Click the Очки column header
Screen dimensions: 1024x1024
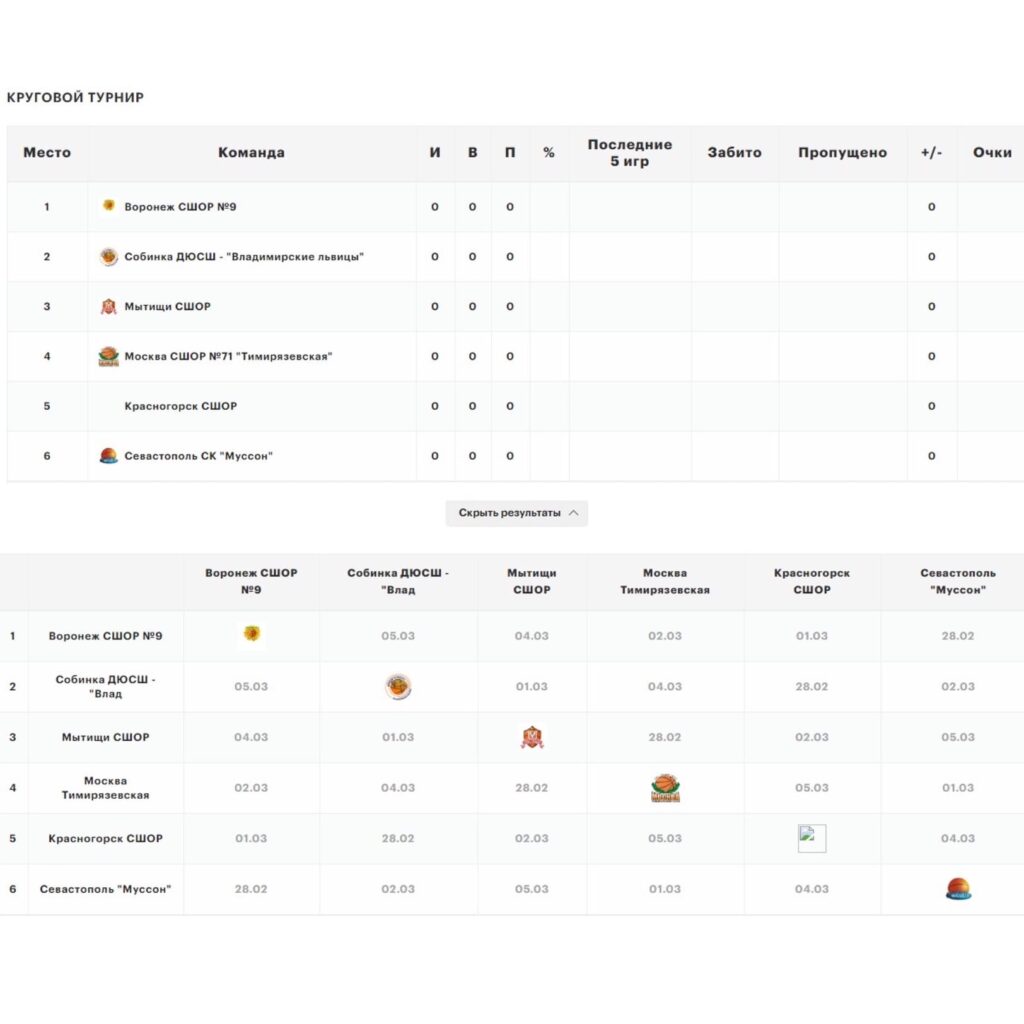pos(992,153)
